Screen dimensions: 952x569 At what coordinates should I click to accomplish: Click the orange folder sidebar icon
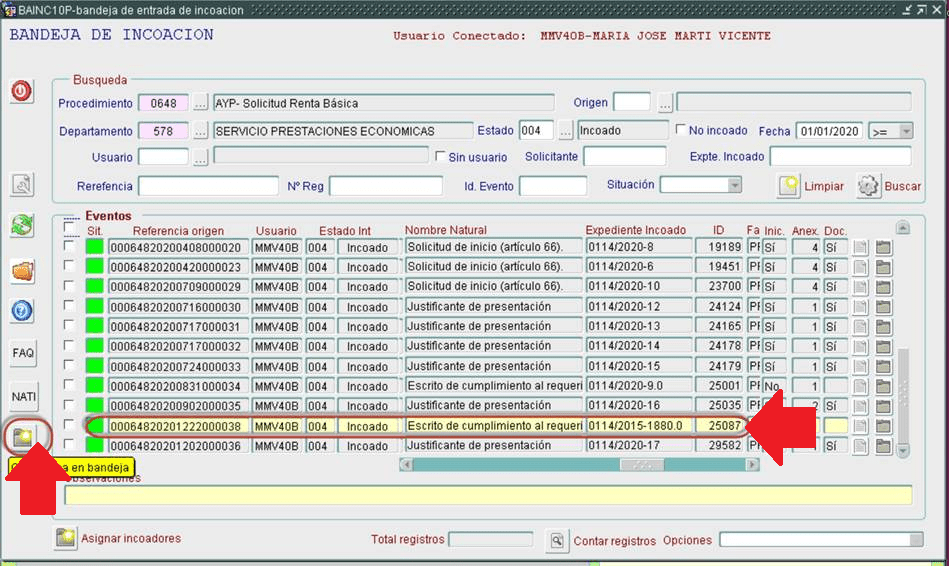(22, 271)
